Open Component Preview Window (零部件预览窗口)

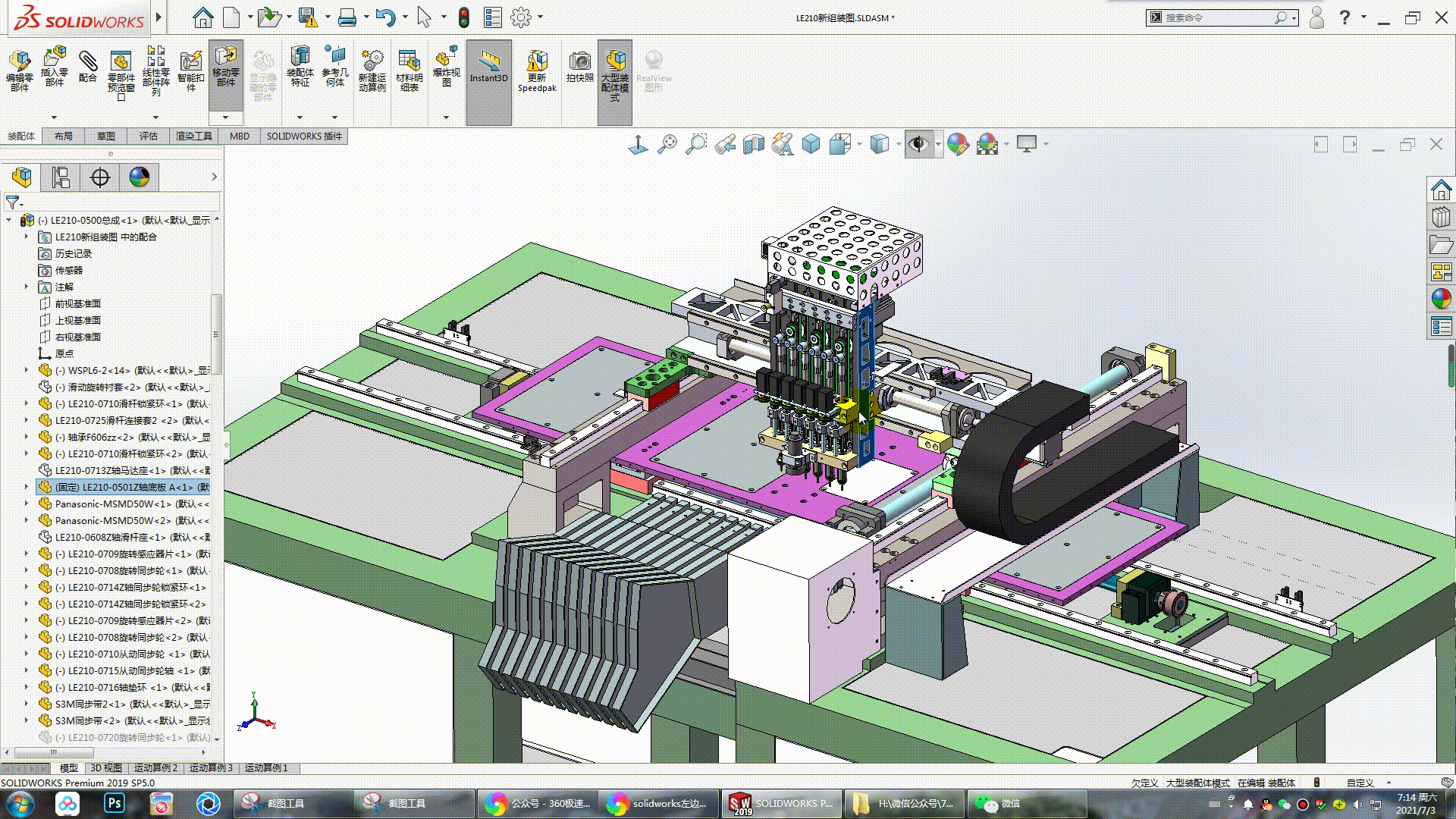coord(121,76)
